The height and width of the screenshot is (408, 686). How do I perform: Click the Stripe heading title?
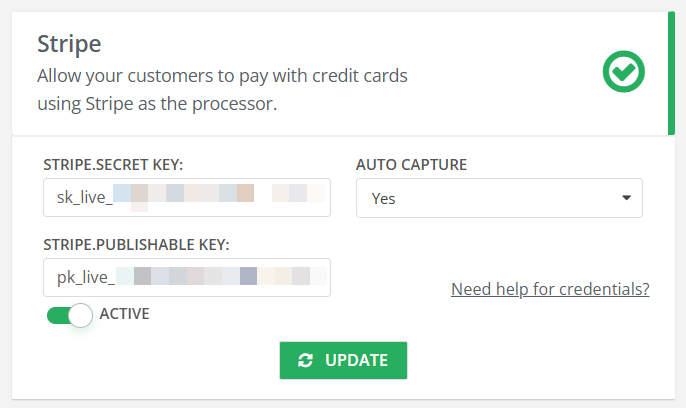tap(70, 44)
